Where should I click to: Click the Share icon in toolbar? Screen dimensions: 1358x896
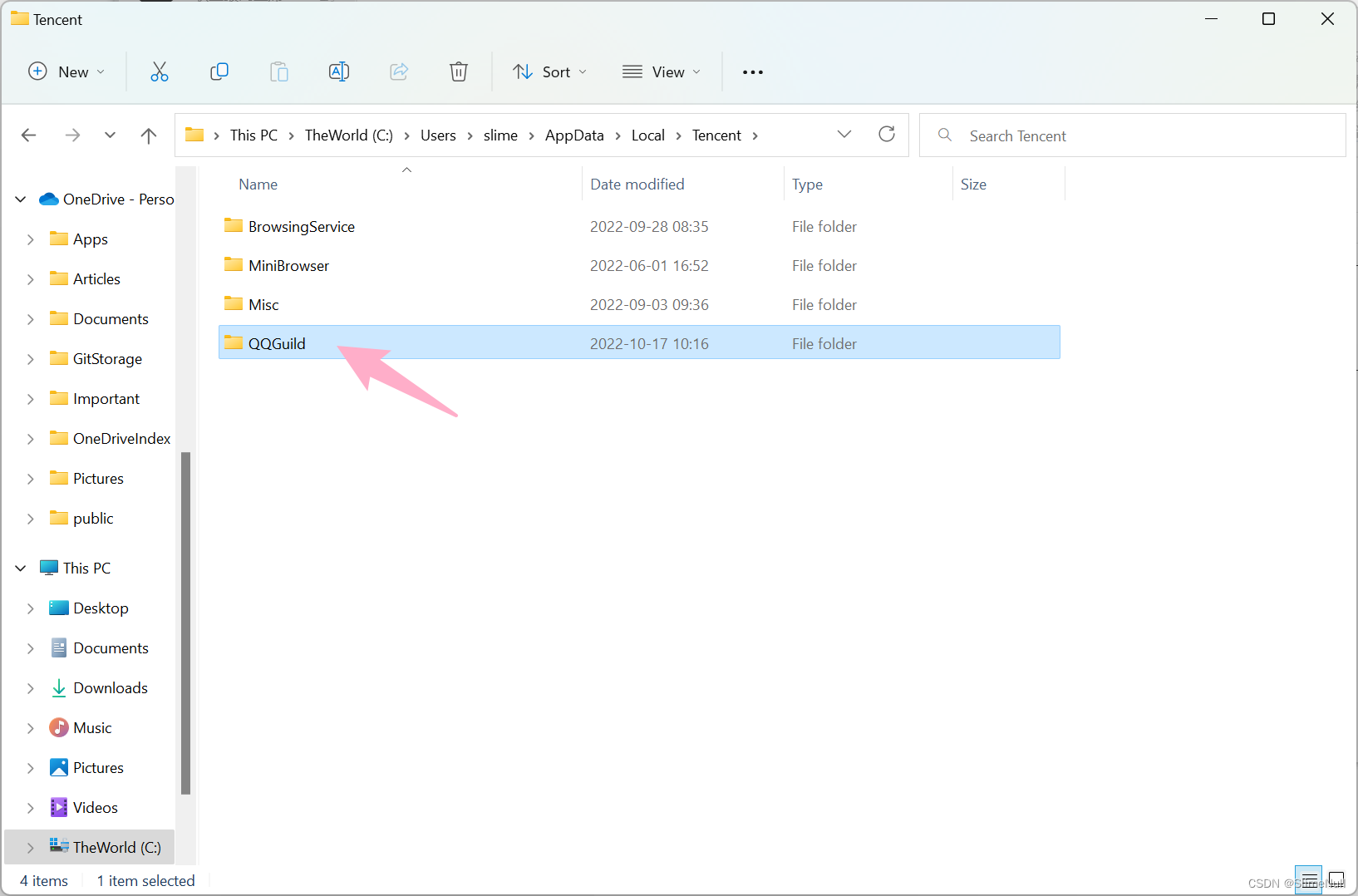pyautogui.click(x=399, y=72)
